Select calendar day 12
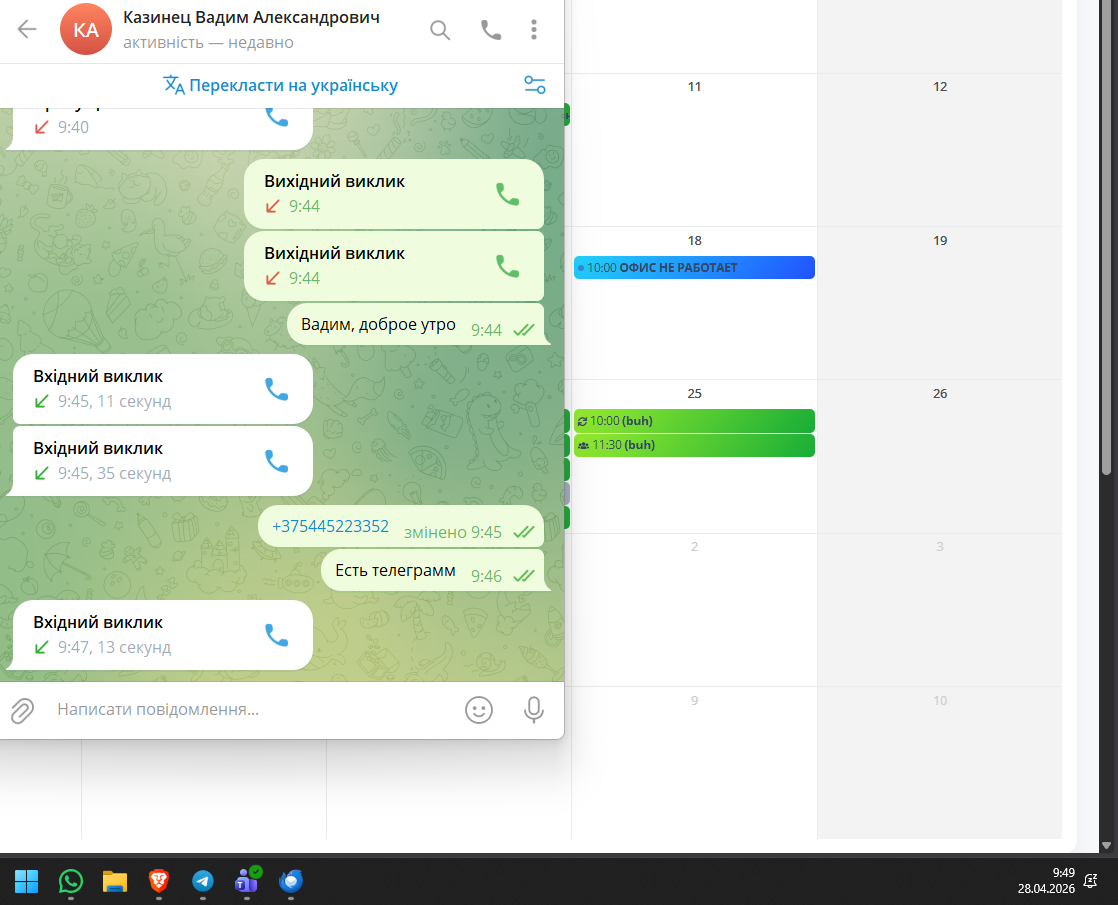This screenshot has height=905, width=1118. [x=940, y=86]
